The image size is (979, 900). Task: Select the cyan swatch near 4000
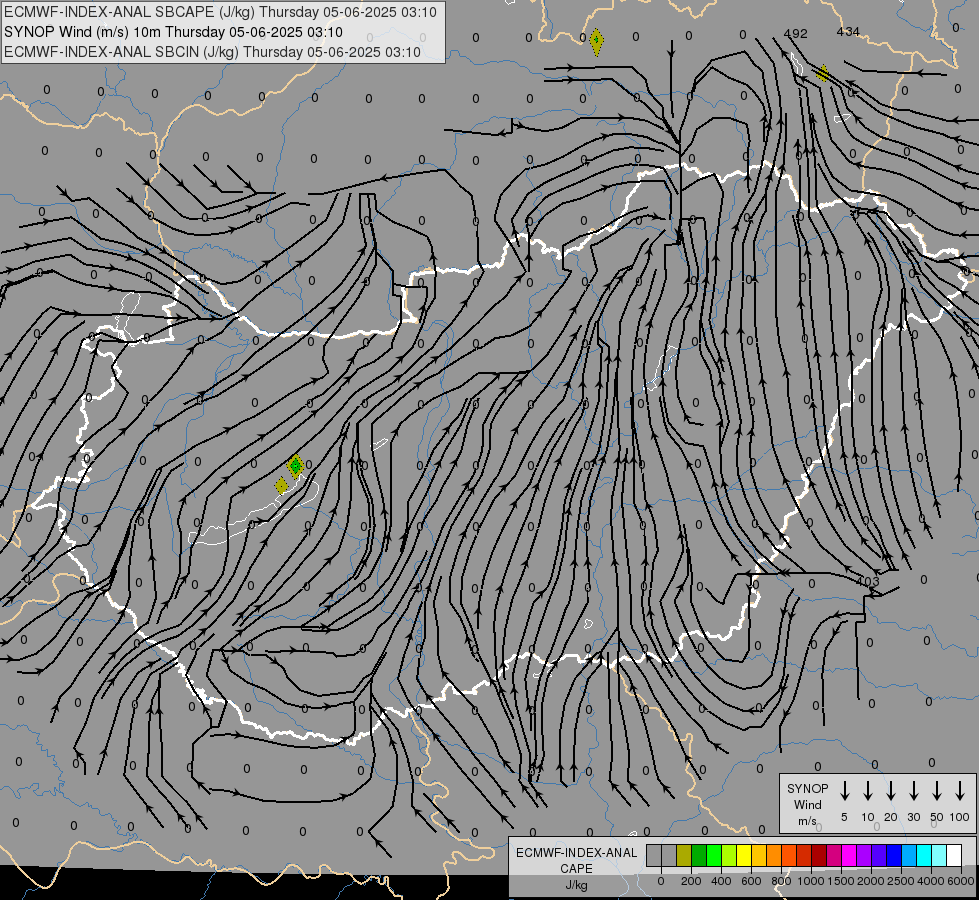[x=924, y=855]
